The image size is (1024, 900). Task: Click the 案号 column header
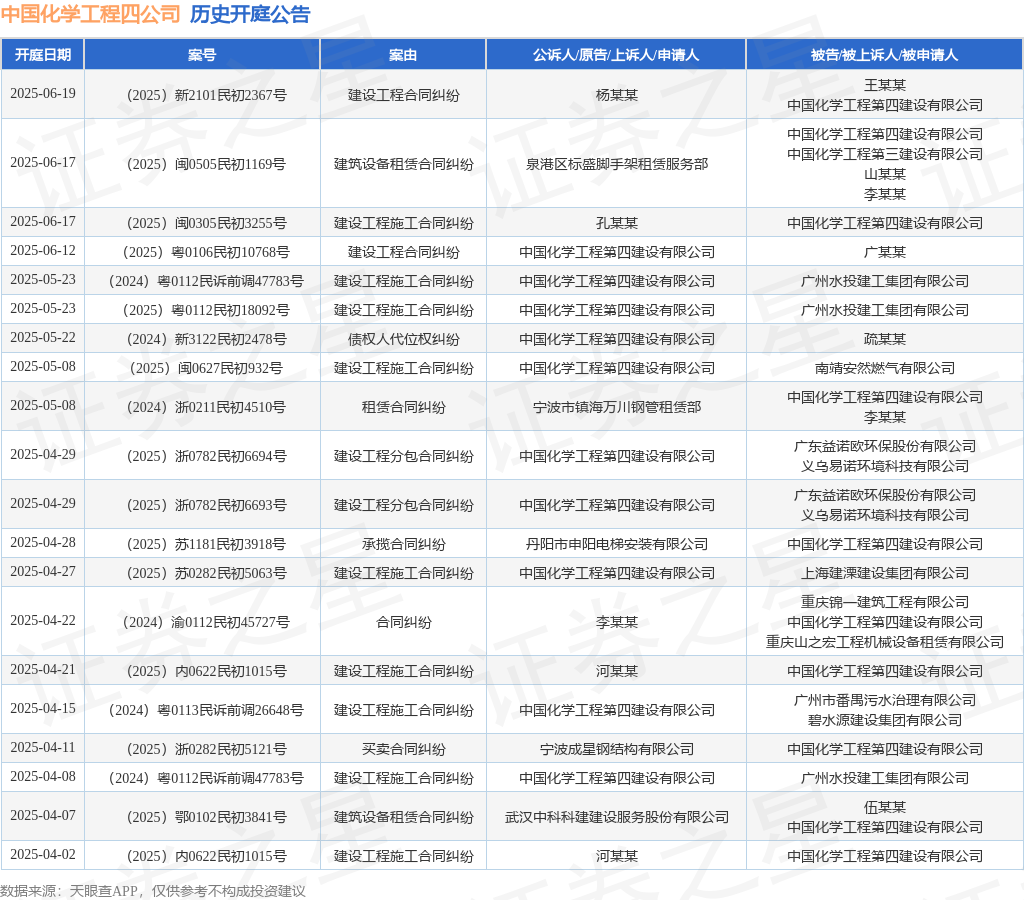click(x=202, y=55)
